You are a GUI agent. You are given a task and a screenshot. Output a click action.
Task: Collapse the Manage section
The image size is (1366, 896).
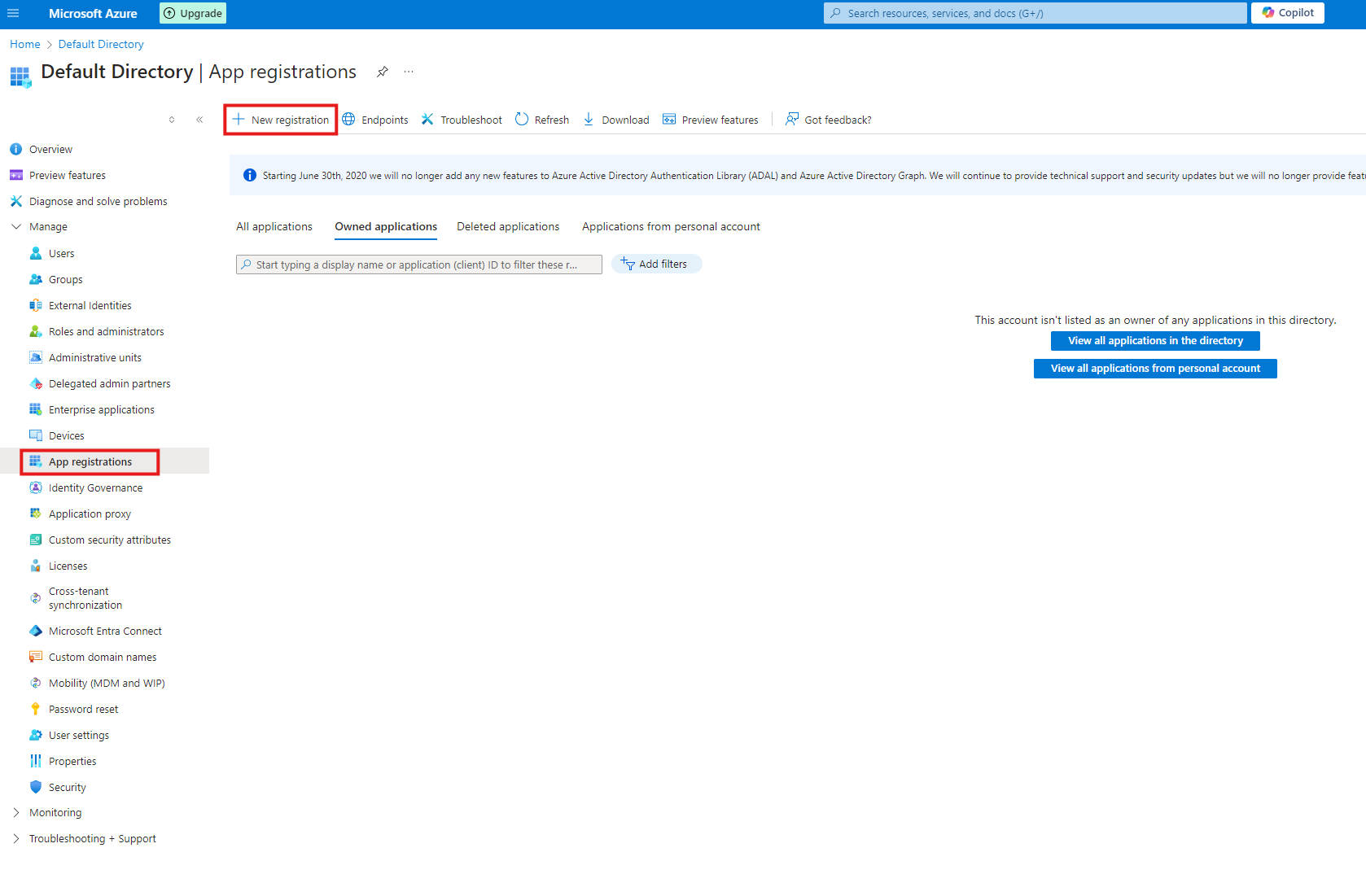point(16,227)
